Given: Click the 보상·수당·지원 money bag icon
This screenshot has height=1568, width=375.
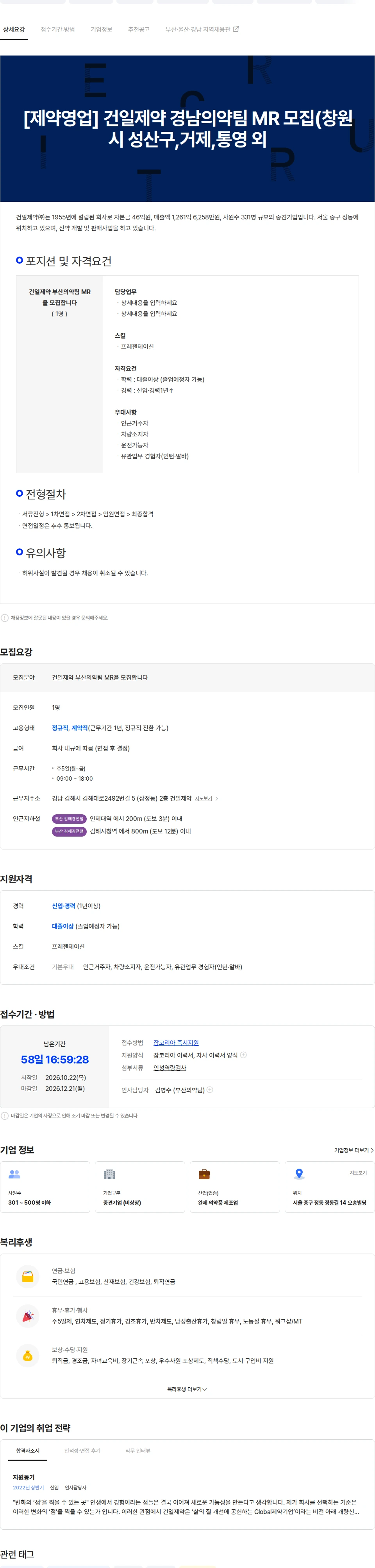Looking at the screenshot, I should pyautogui.click(x=27, y=1355).
